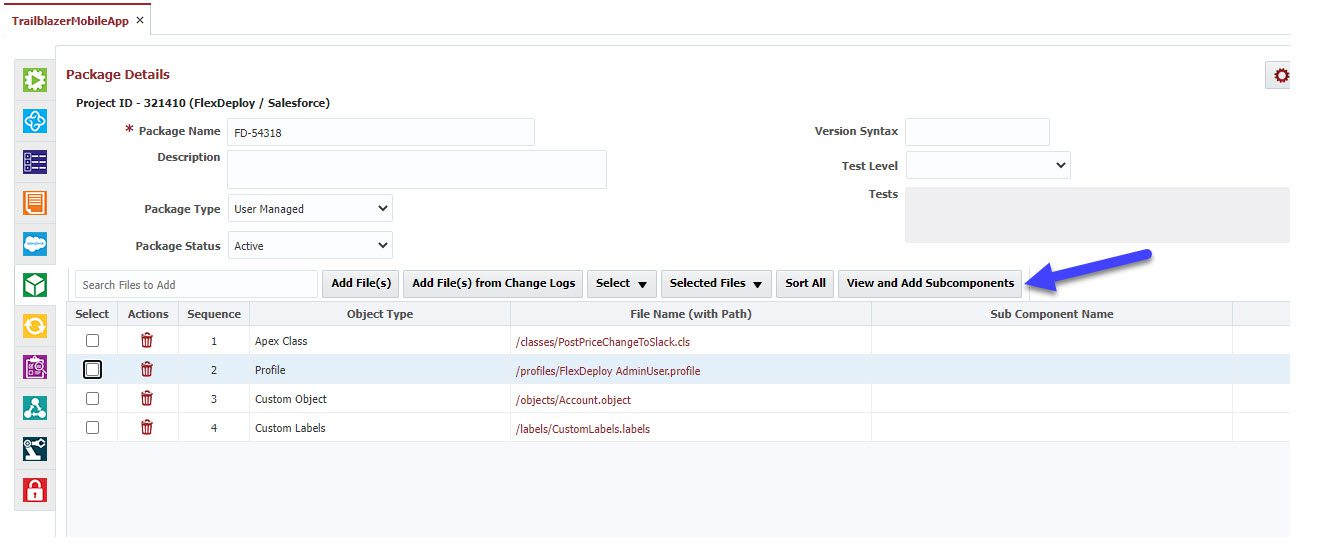Open the blue knot-pattern sidebar icon

tap(35, 121)
